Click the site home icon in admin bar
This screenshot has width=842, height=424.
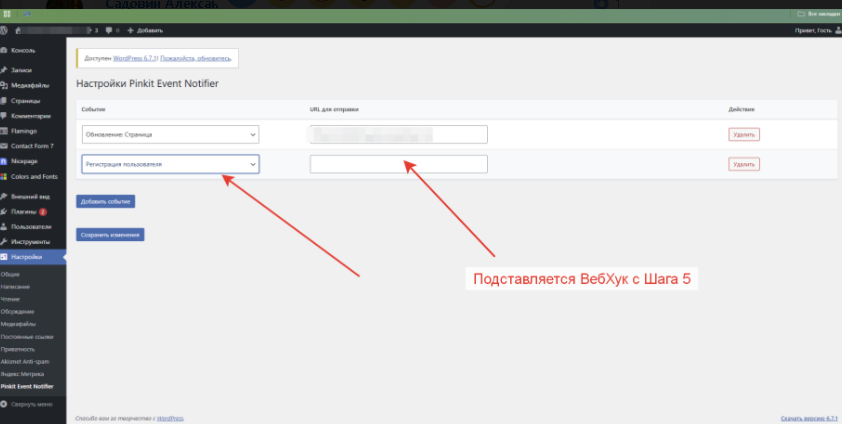click(x=18, y=31)
